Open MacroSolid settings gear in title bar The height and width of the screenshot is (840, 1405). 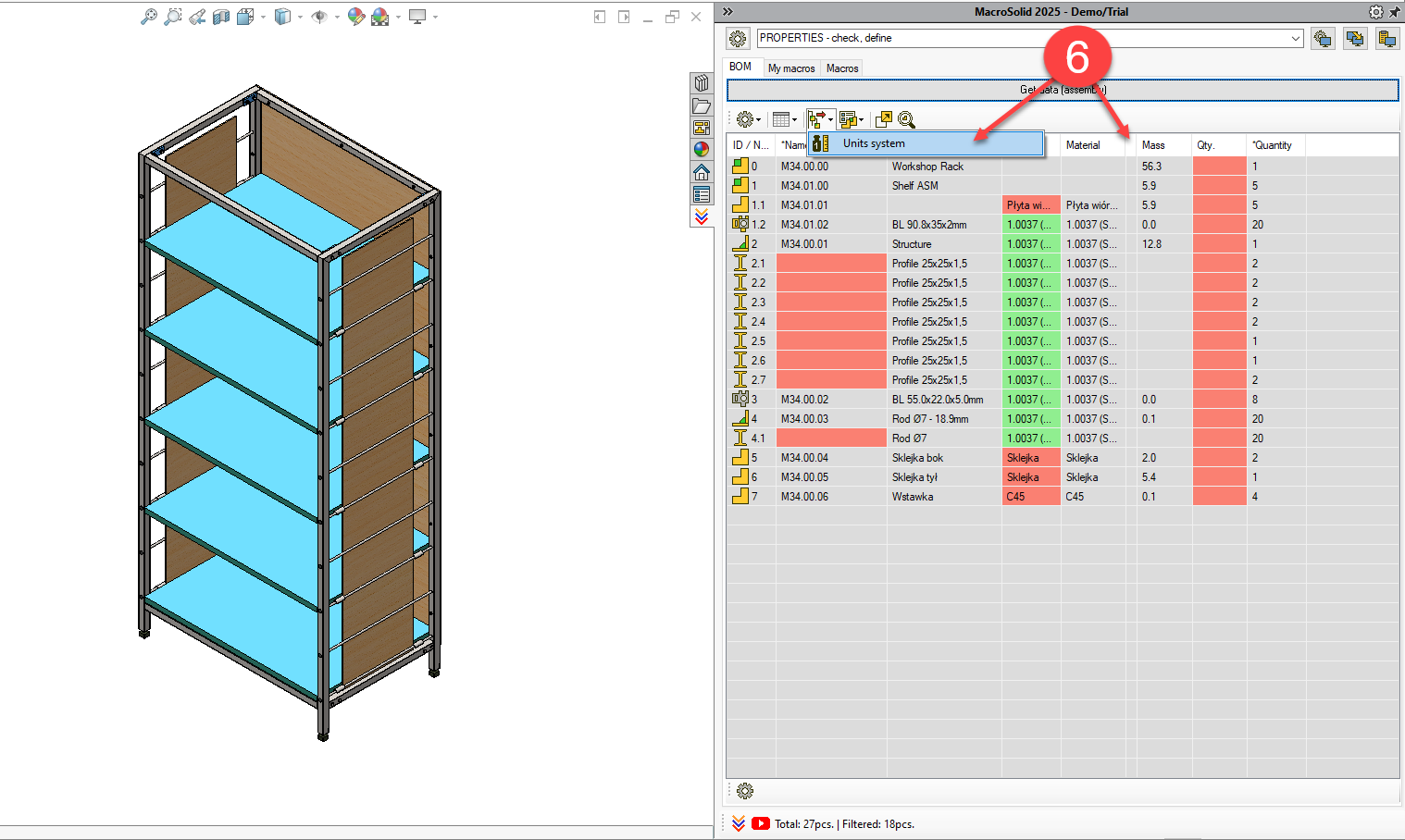point(1376,12)
